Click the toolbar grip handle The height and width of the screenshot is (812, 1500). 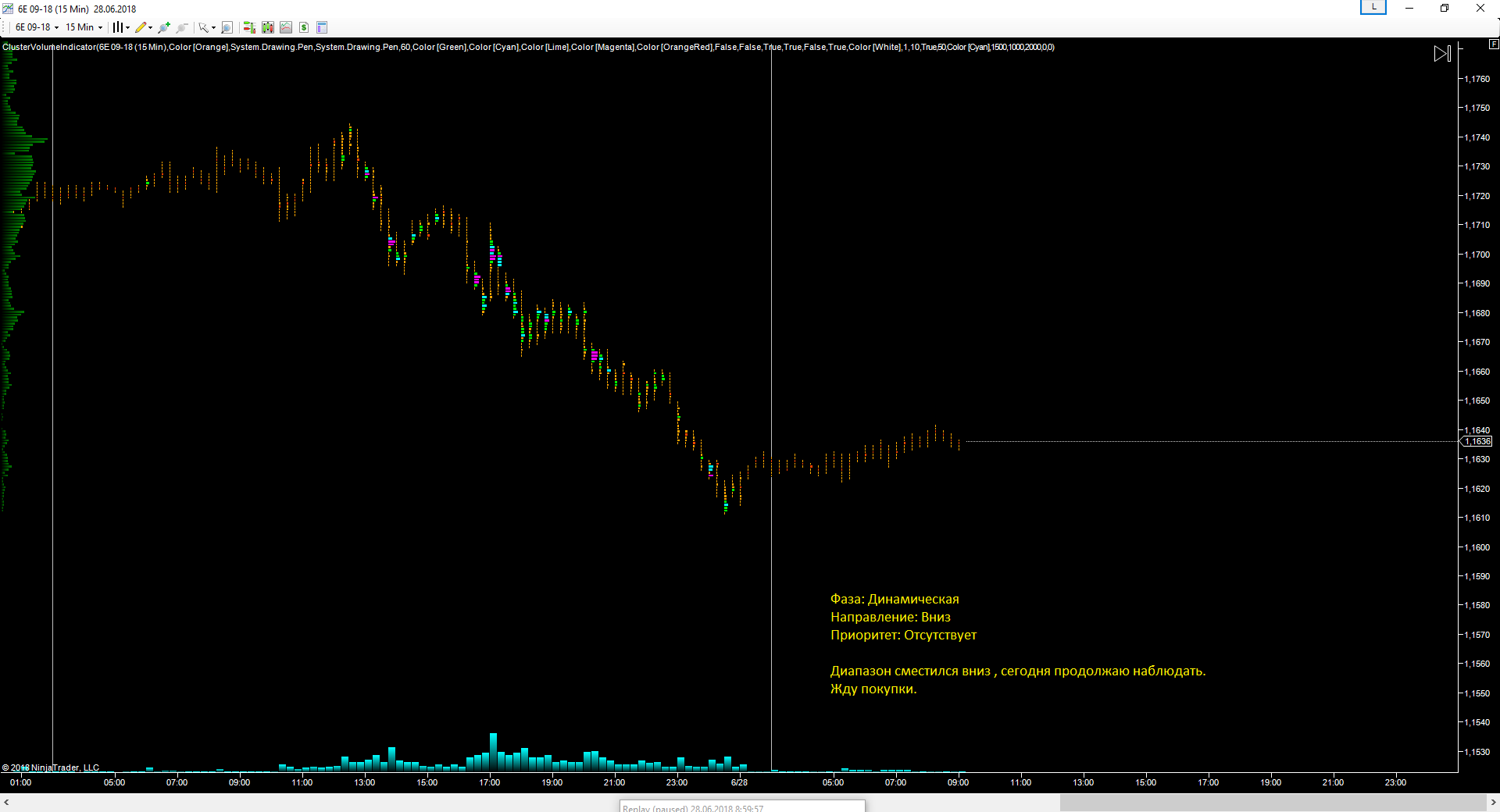pyautogui.click(x=4, y=27)
